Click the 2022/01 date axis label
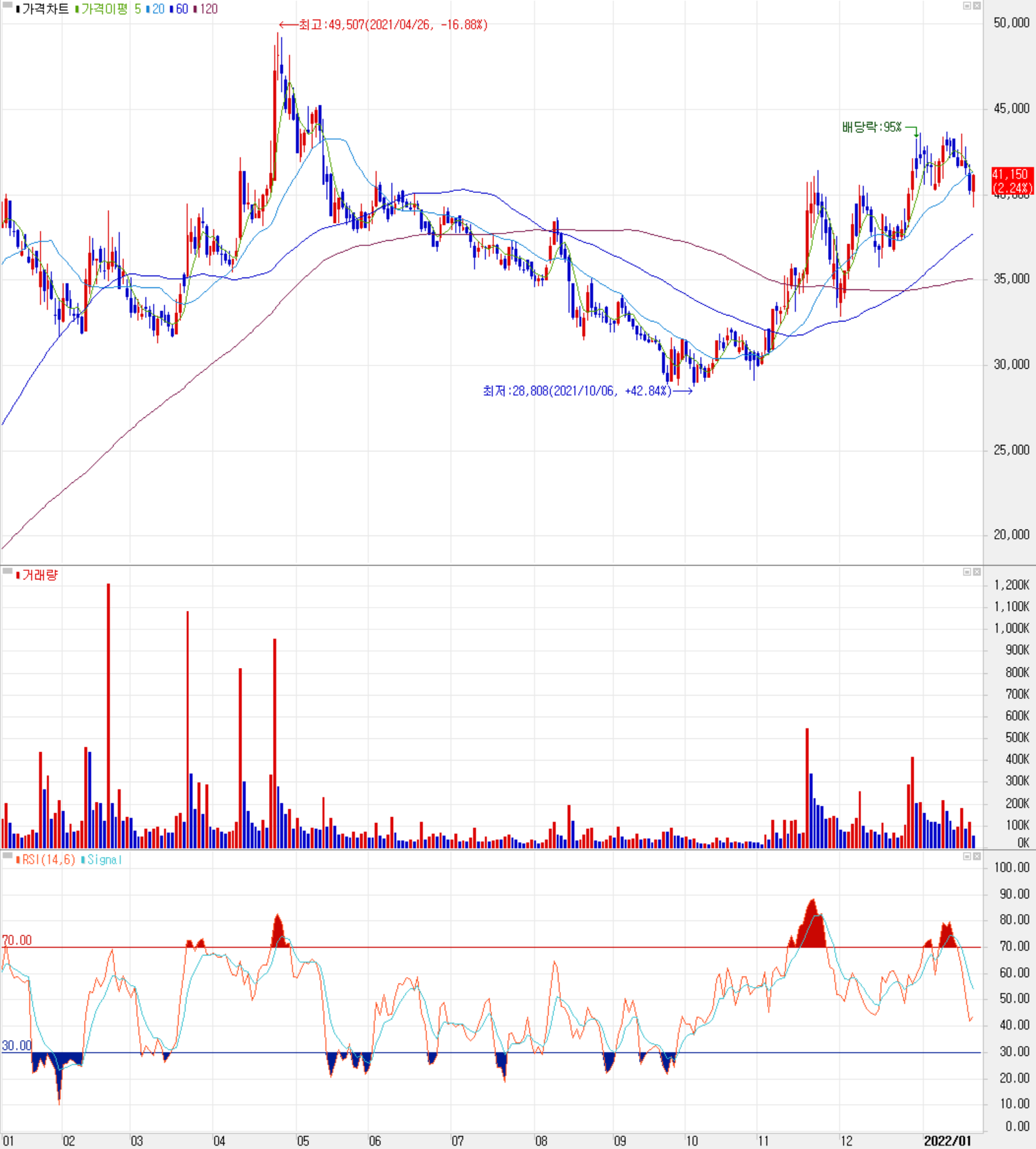This screenshot has height=1149, width=1036. (947, 1141)
